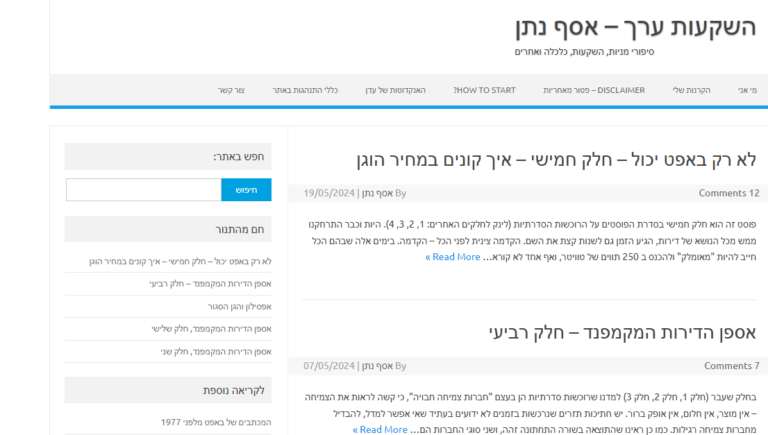Open 'Comments 12' on the first post
Screen dimensions: 768x435
pyautogui.click(x=728, y=193)
